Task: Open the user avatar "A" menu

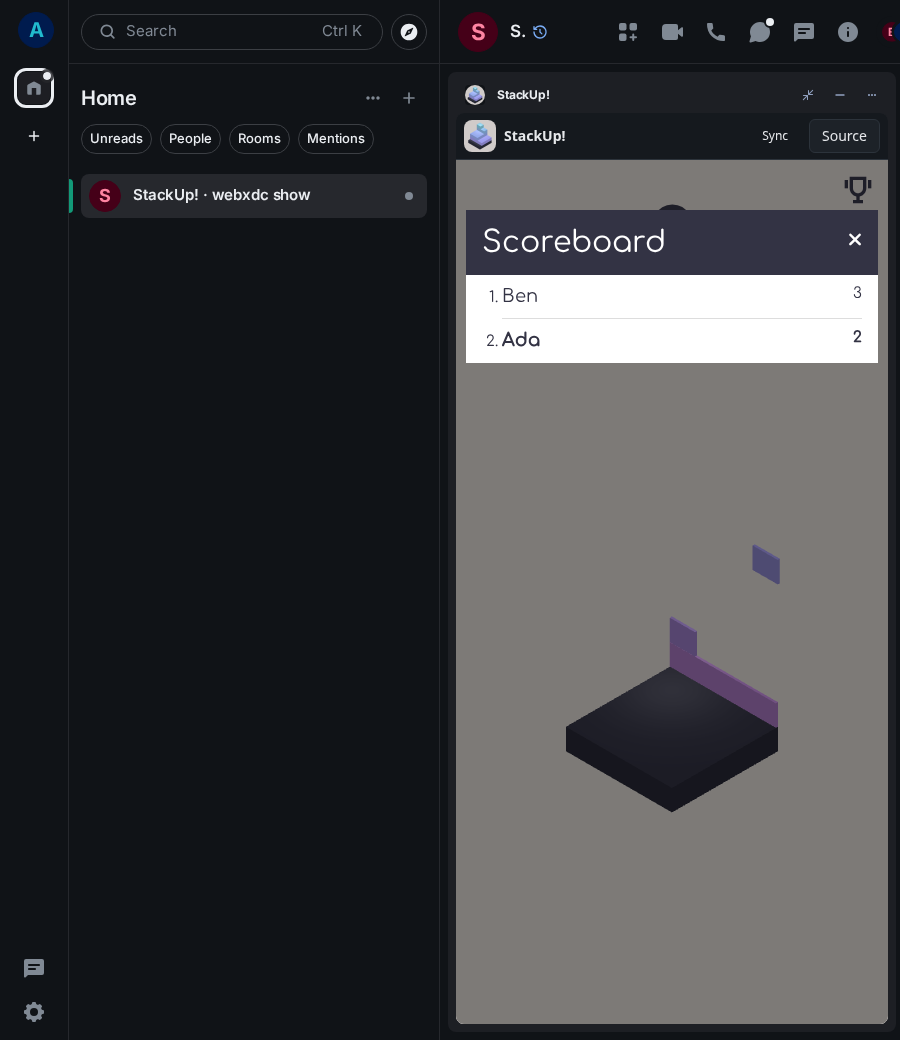Action: (x=36, y=31)
